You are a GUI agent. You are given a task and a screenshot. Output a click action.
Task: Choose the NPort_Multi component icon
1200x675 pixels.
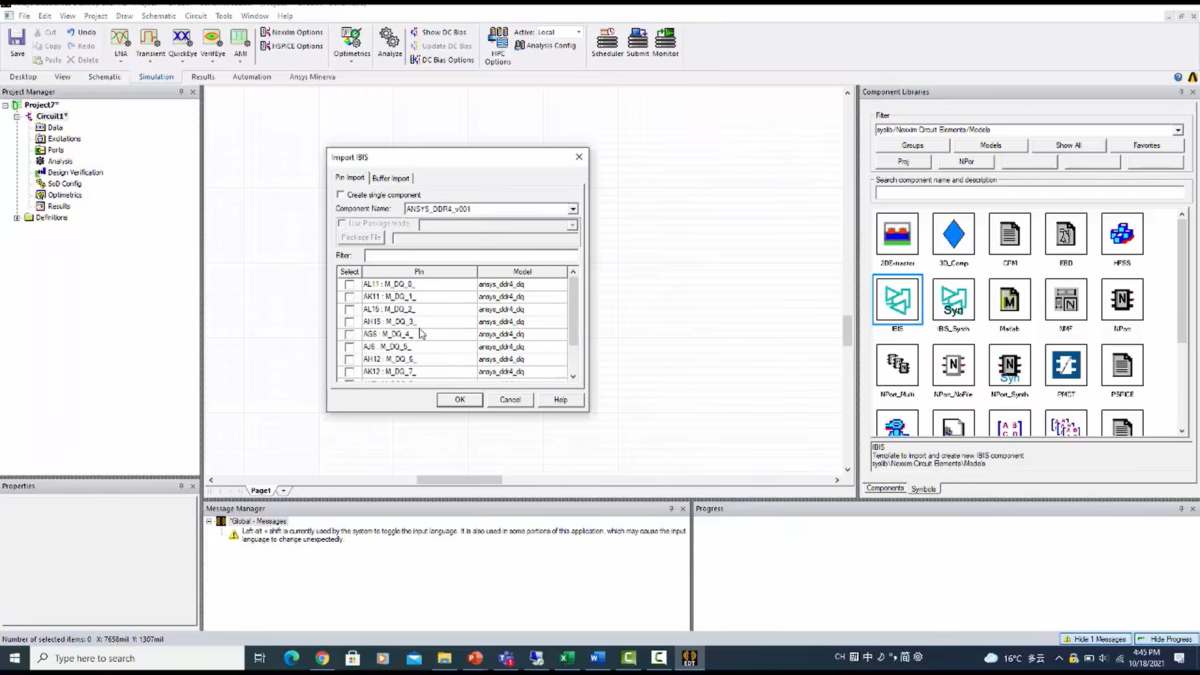pos(897,365)
